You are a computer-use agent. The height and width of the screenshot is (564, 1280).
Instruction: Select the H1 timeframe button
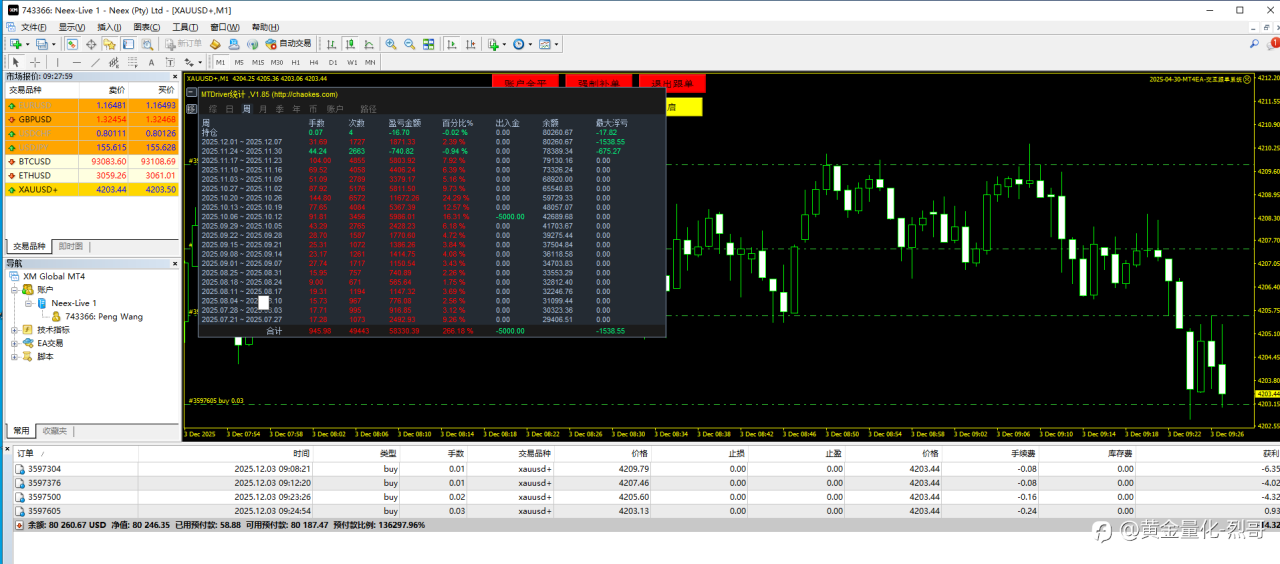(295, 62)
